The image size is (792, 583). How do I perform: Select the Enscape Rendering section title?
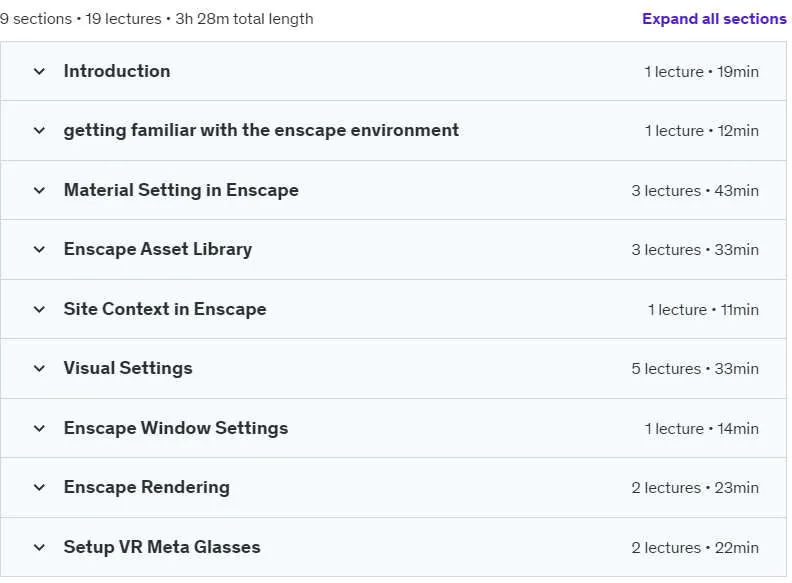coord(146,488)
